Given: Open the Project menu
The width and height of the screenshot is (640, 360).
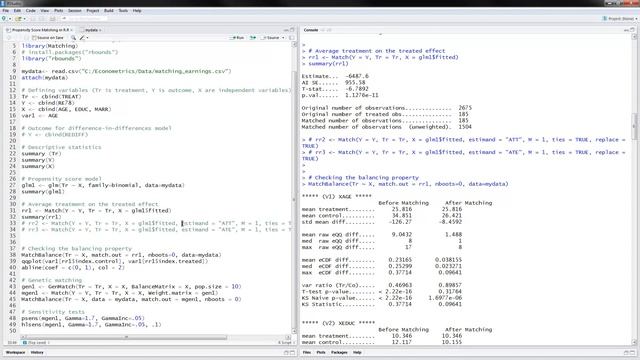Looking at the screenshot, I should (x=93, y=11).
